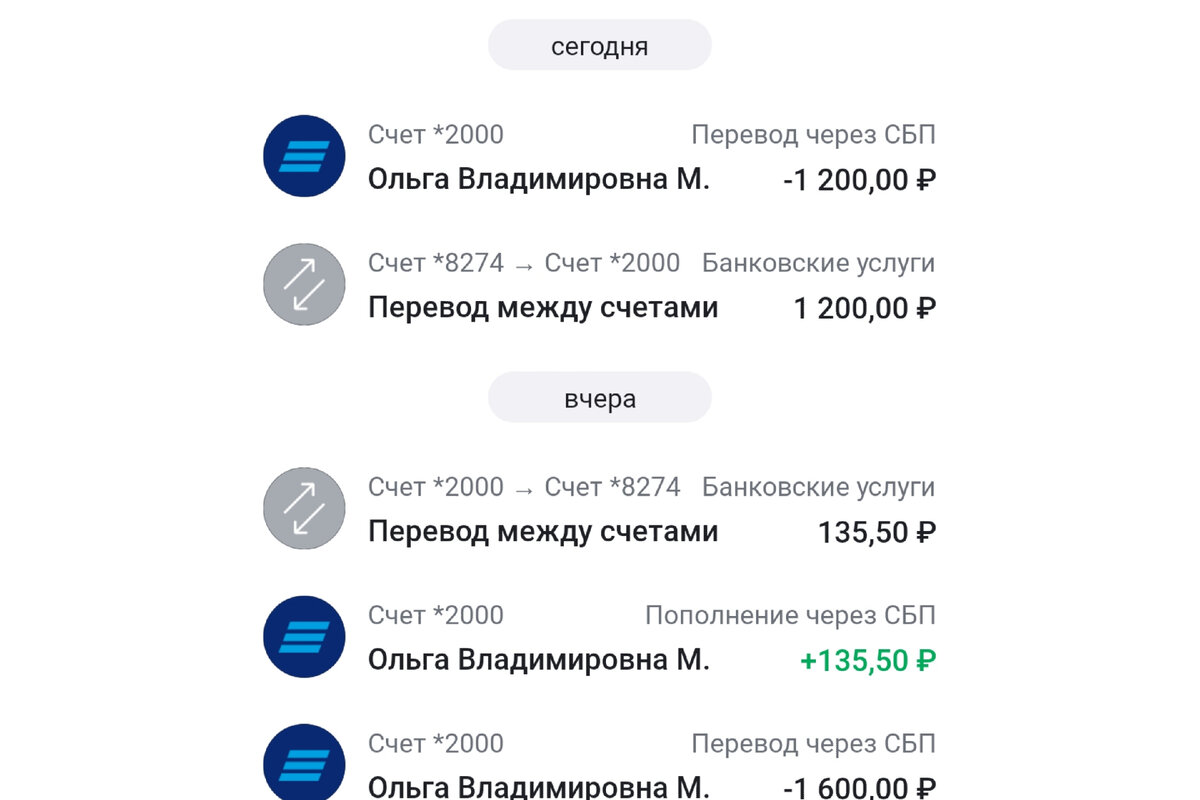Open the вчера date filter pill

pyautogui.click(x=599, y=397)
